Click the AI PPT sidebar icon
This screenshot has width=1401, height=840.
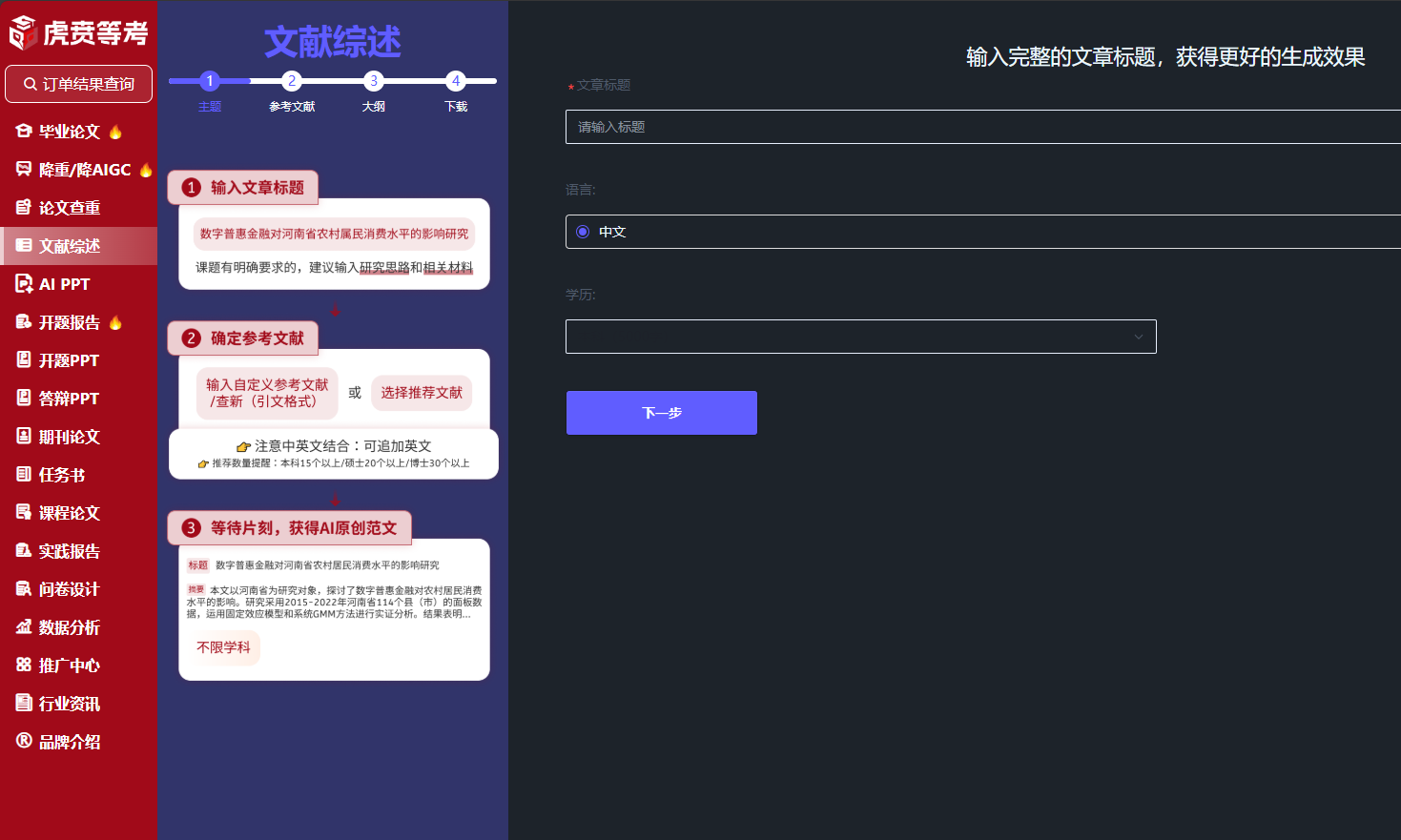[24, 283]
